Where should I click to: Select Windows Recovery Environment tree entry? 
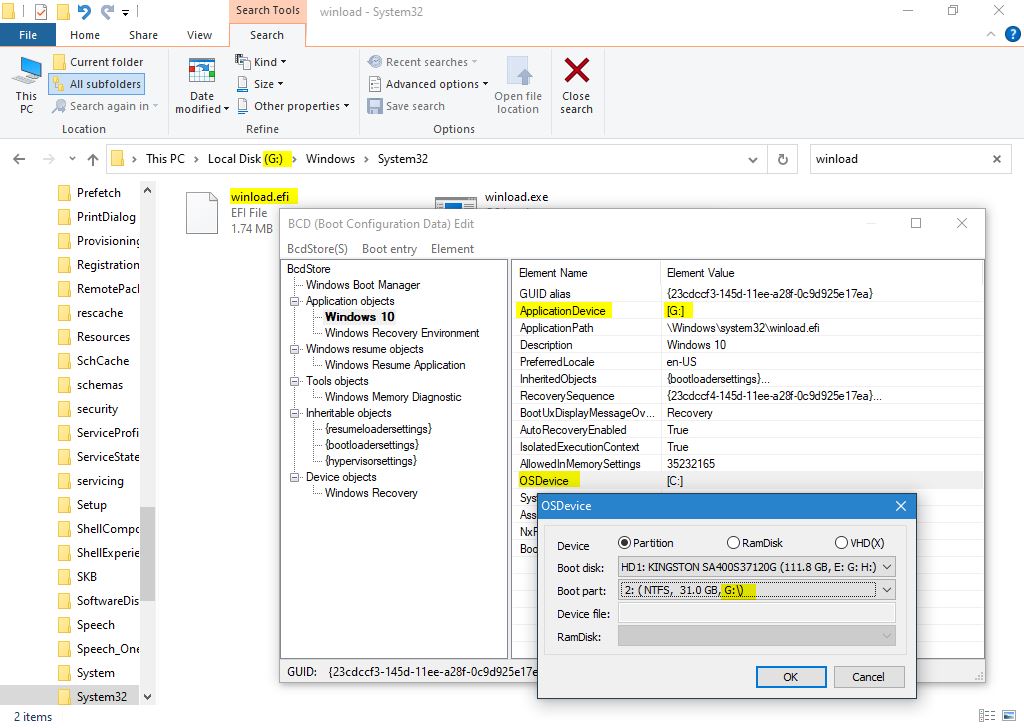401,333
